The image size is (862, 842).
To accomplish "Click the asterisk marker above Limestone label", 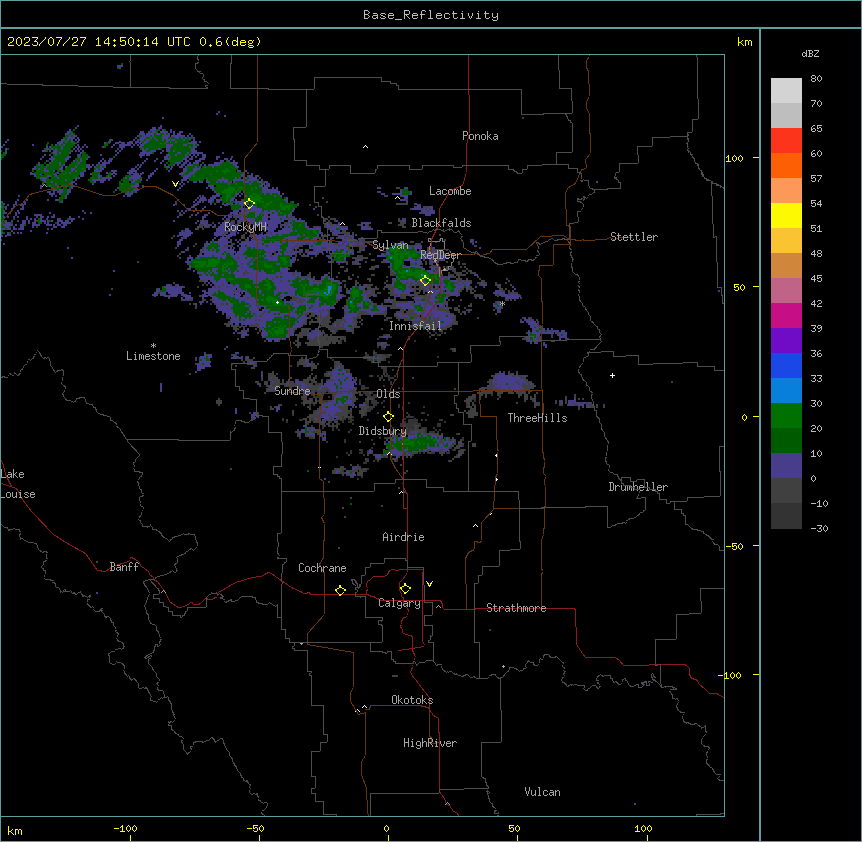I will point(153,346).
